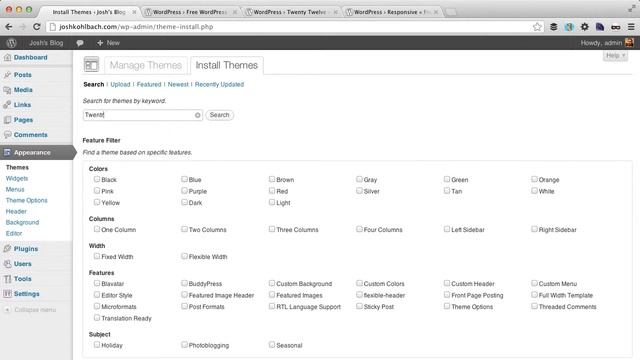Bookmark page with the star icon
This screenshot has width=640, height=360.
pyautogui.click(x=537, y=27)
